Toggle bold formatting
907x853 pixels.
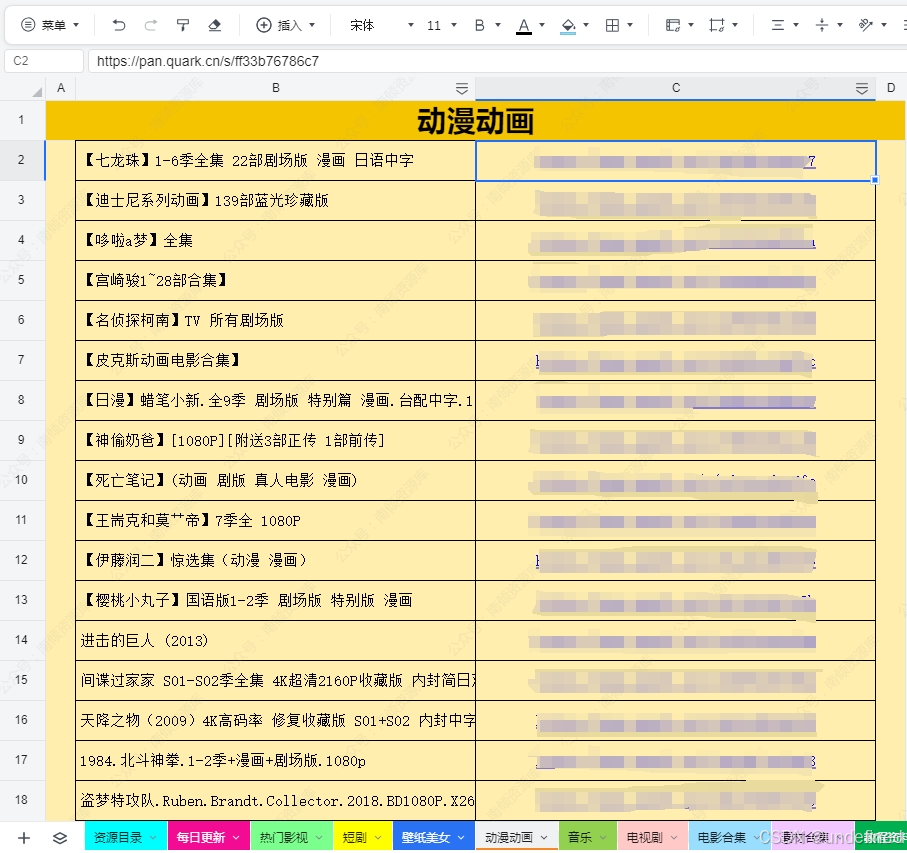(x=480, y=25)
